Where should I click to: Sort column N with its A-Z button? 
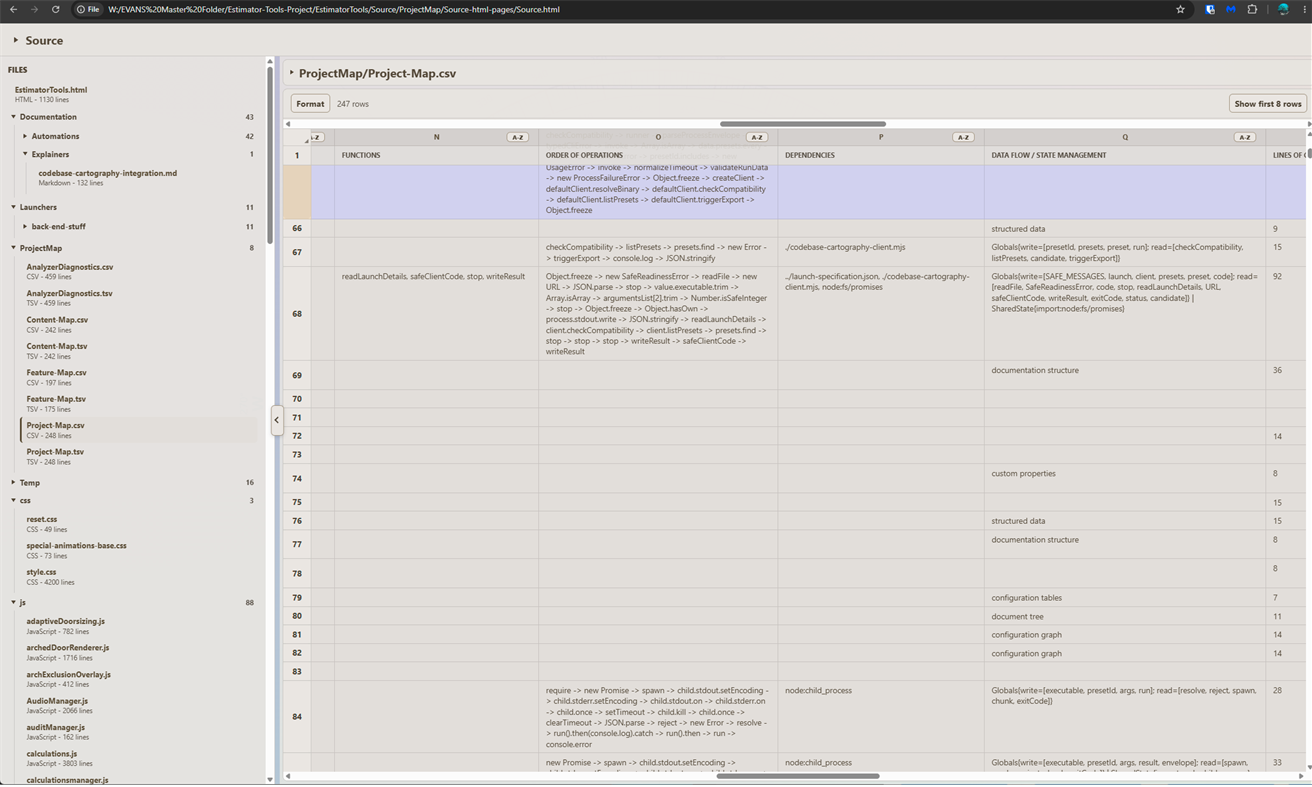click(517, 137)
